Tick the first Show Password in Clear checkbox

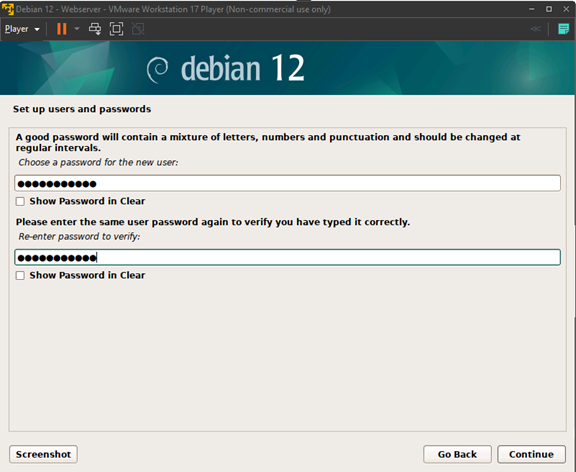click(20, 201)
